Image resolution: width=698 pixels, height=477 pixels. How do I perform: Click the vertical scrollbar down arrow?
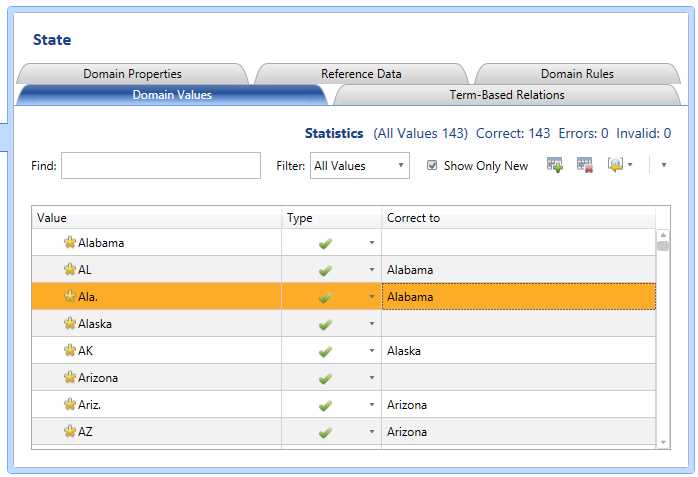[662, 442]
